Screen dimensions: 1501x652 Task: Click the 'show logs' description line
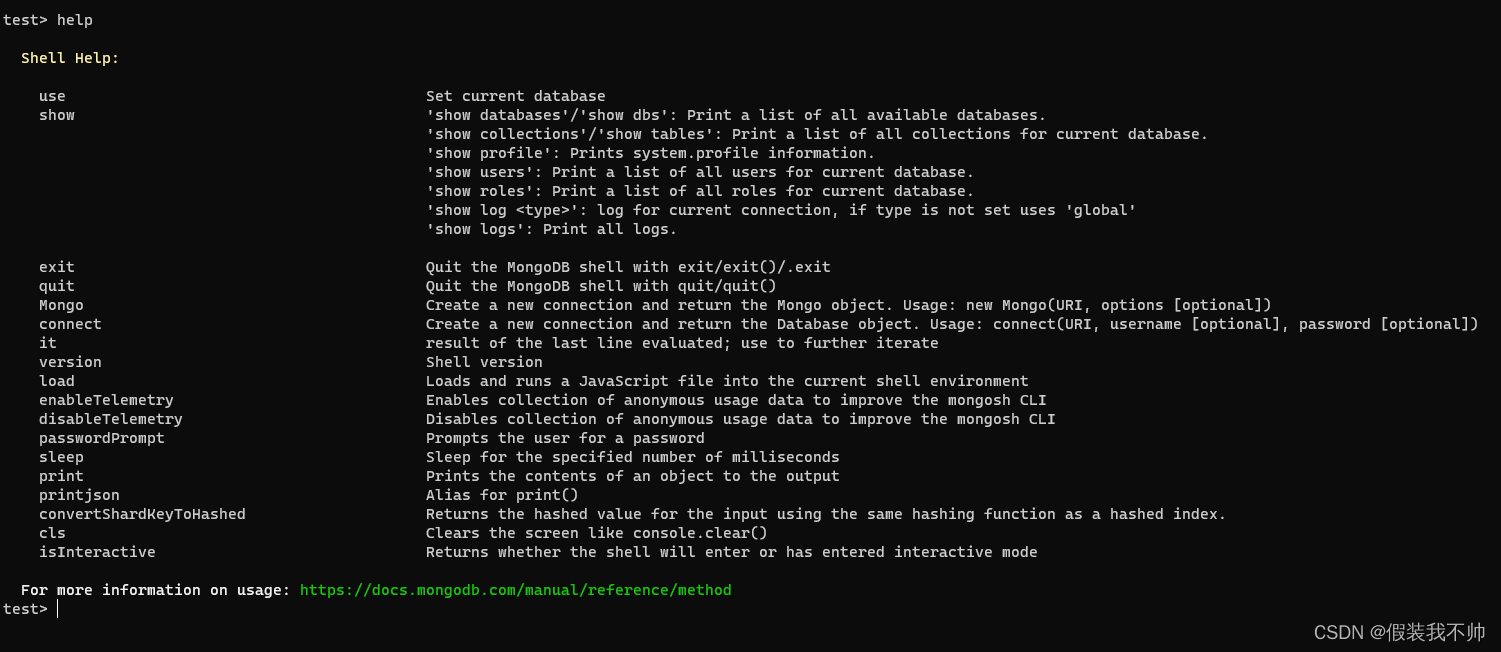tap(551, 229)
